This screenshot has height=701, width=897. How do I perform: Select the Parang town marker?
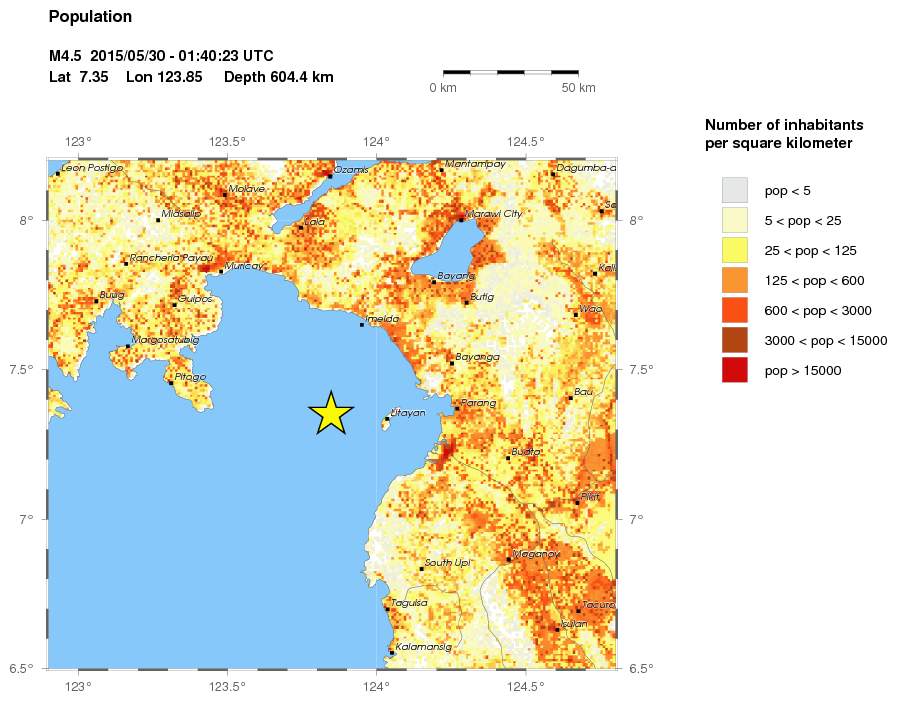click(457, 409)
